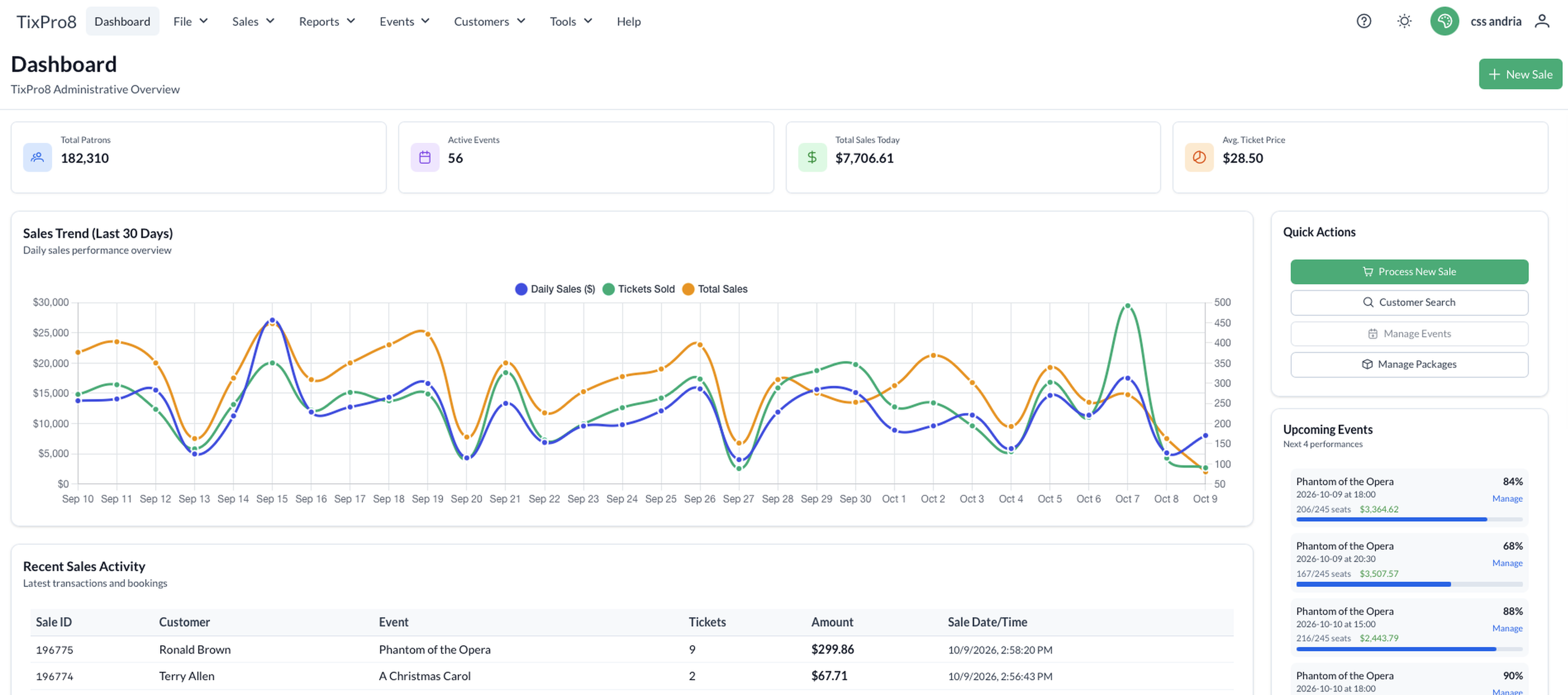Screen dimensions: 1568x695
Task: Click the Tickets column header
Action: 707,623
